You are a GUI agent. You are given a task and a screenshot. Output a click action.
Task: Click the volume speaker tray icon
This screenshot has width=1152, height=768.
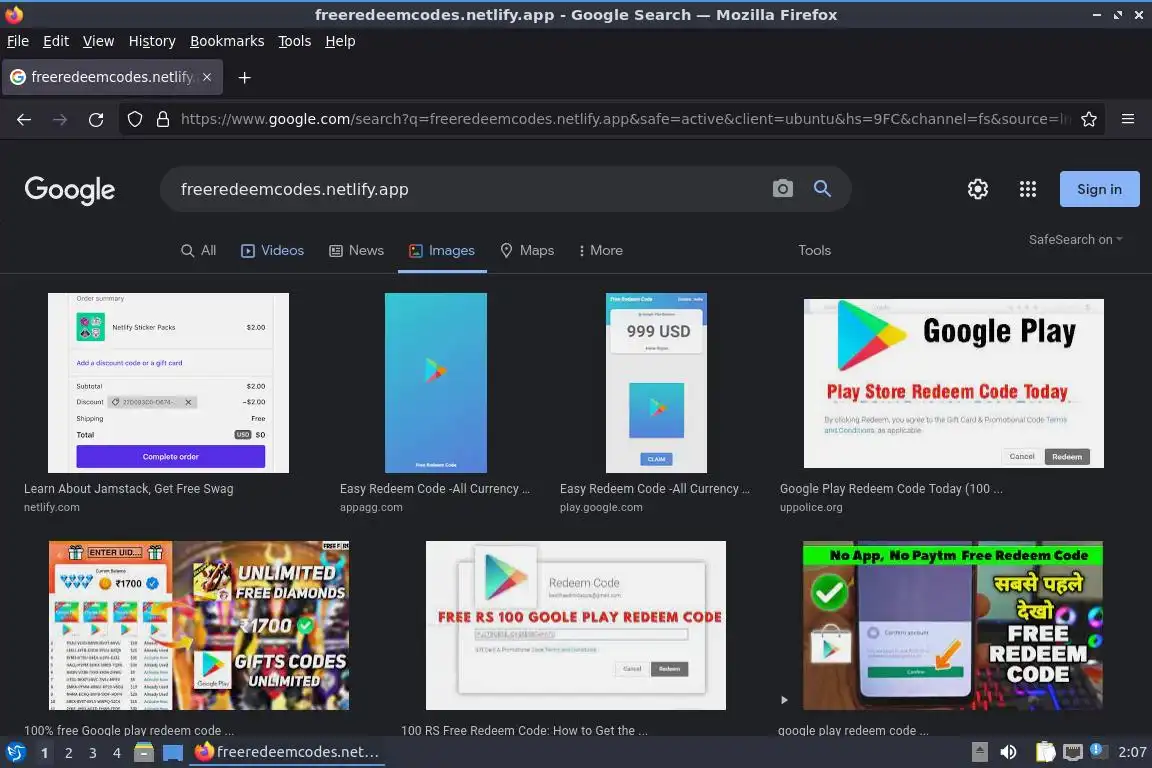(1009, 752)
